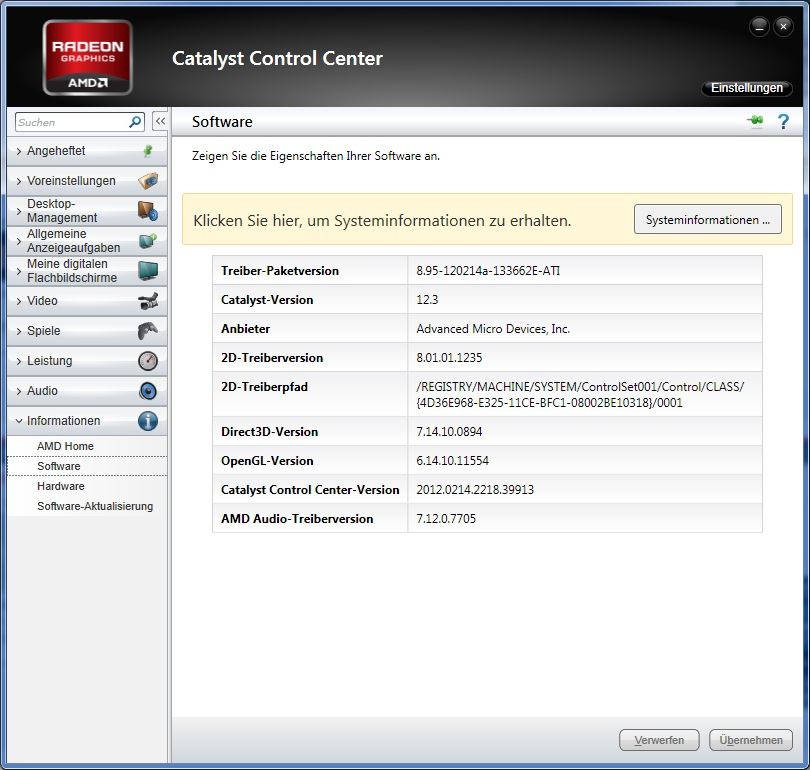Click 2D-Treiberversion value 8.01.01.1235

449,357
